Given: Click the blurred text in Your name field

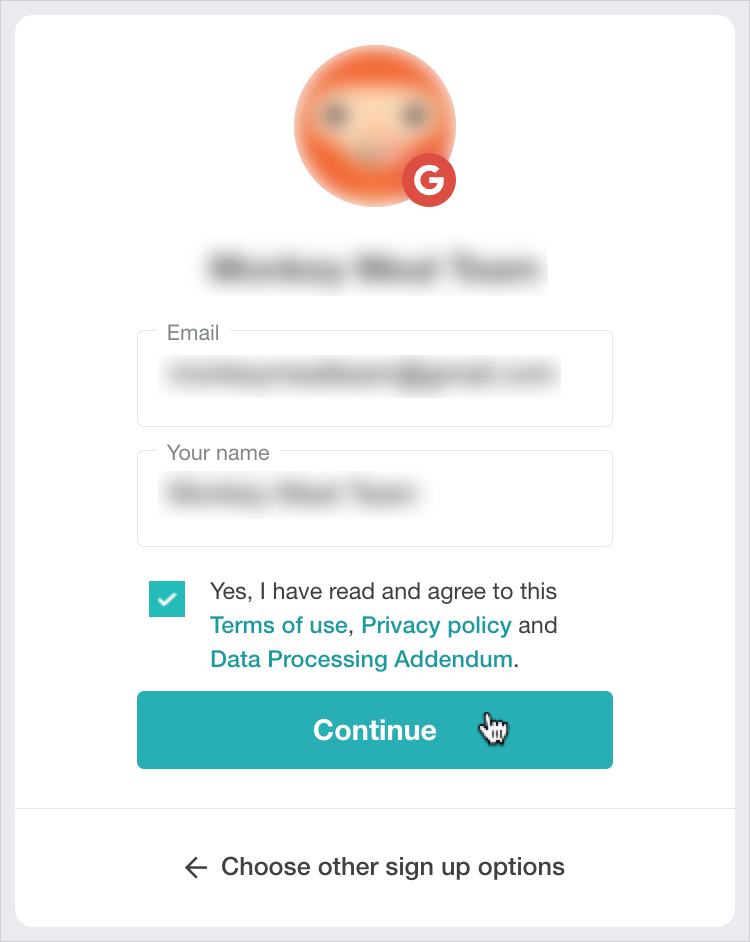Looking at the screenshot, I should tap(291, 493).
